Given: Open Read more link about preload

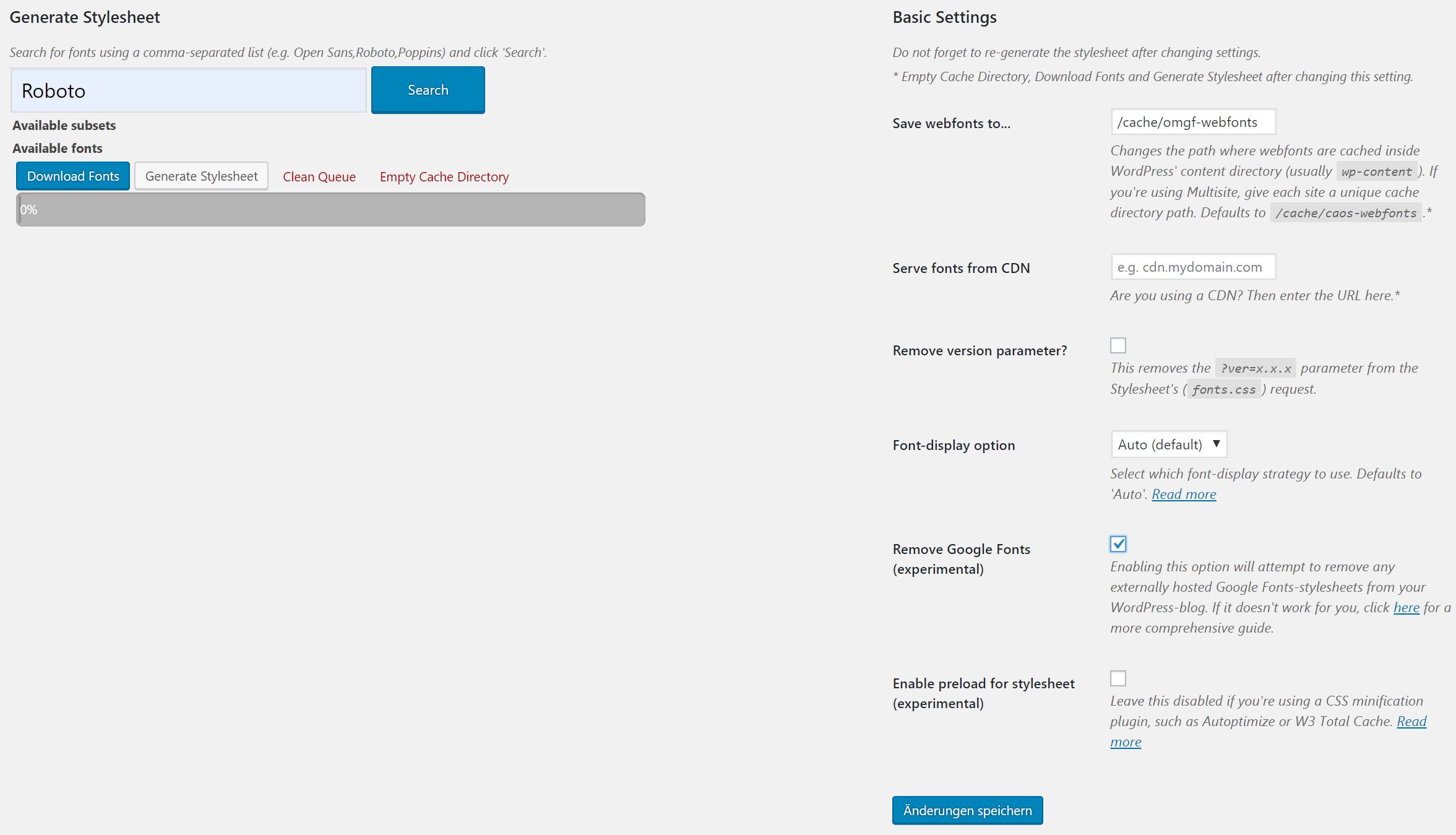Looking at the screenshot, I should pos(1411,722).
